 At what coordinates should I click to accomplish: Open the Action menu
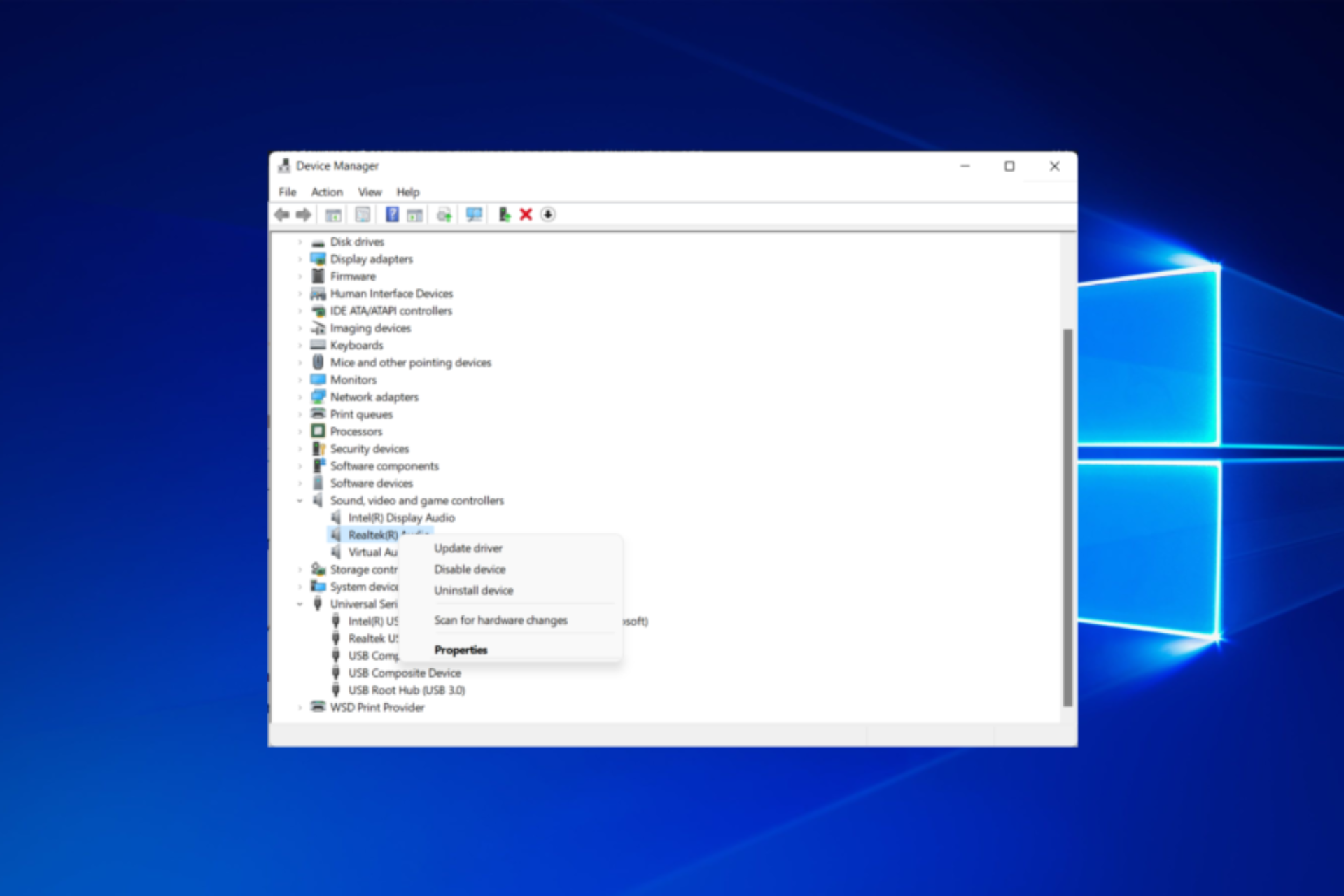pos(326,192)
